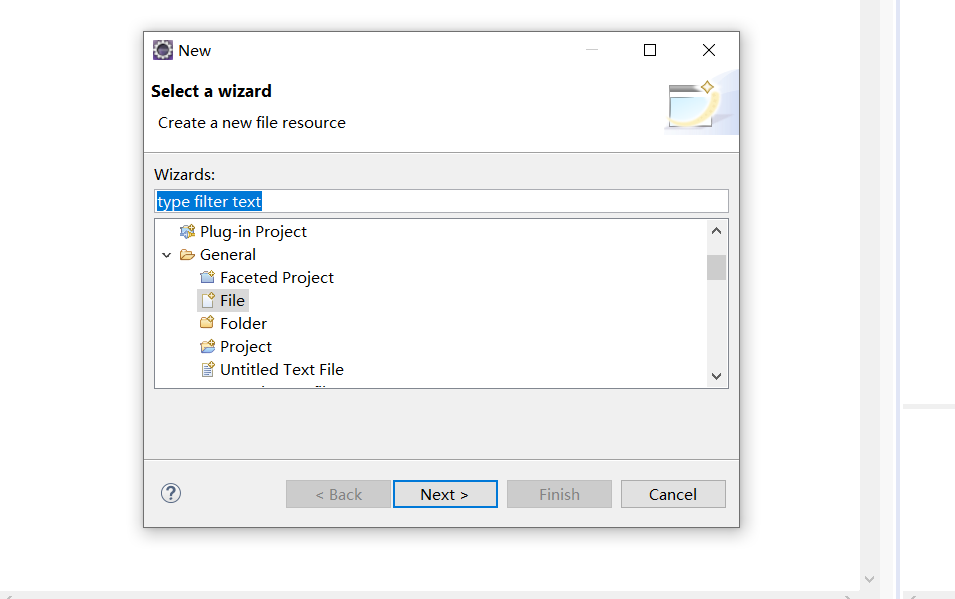955x599 pixels.
Task: Select the Faceted Project wizard
Action: pyautogui.click(x=276, y=277)
